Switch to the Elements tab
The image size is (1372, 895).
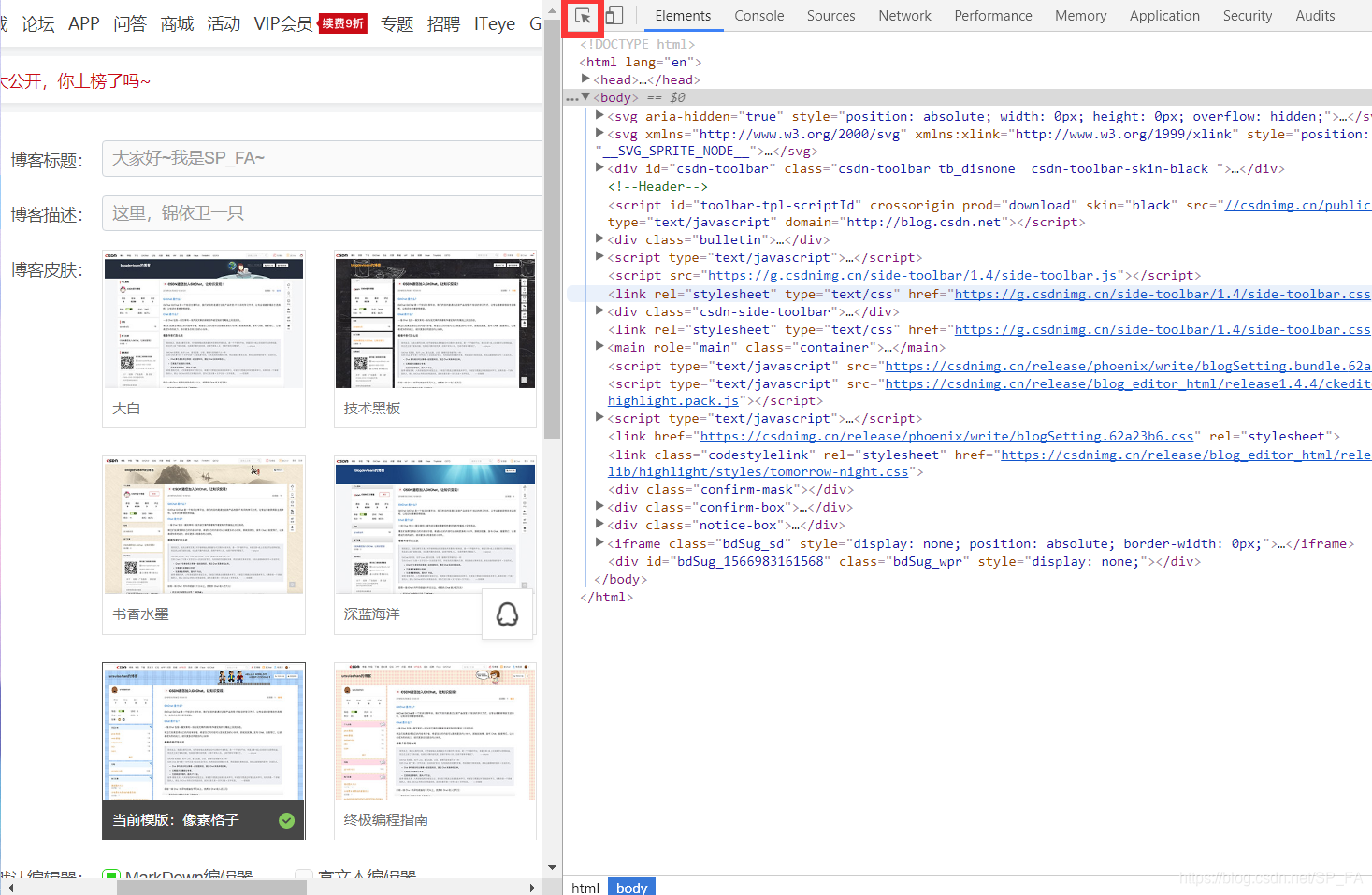tap(683, 16)
